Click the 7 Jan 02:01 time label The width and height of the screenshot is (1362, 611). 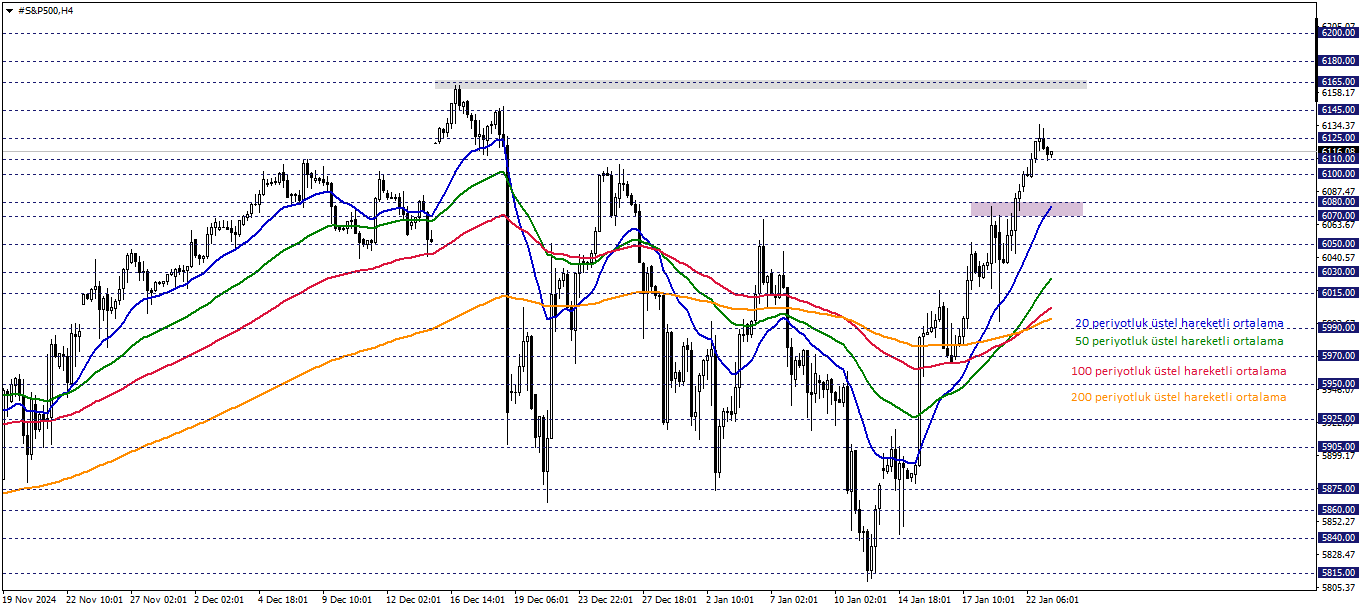795,600
